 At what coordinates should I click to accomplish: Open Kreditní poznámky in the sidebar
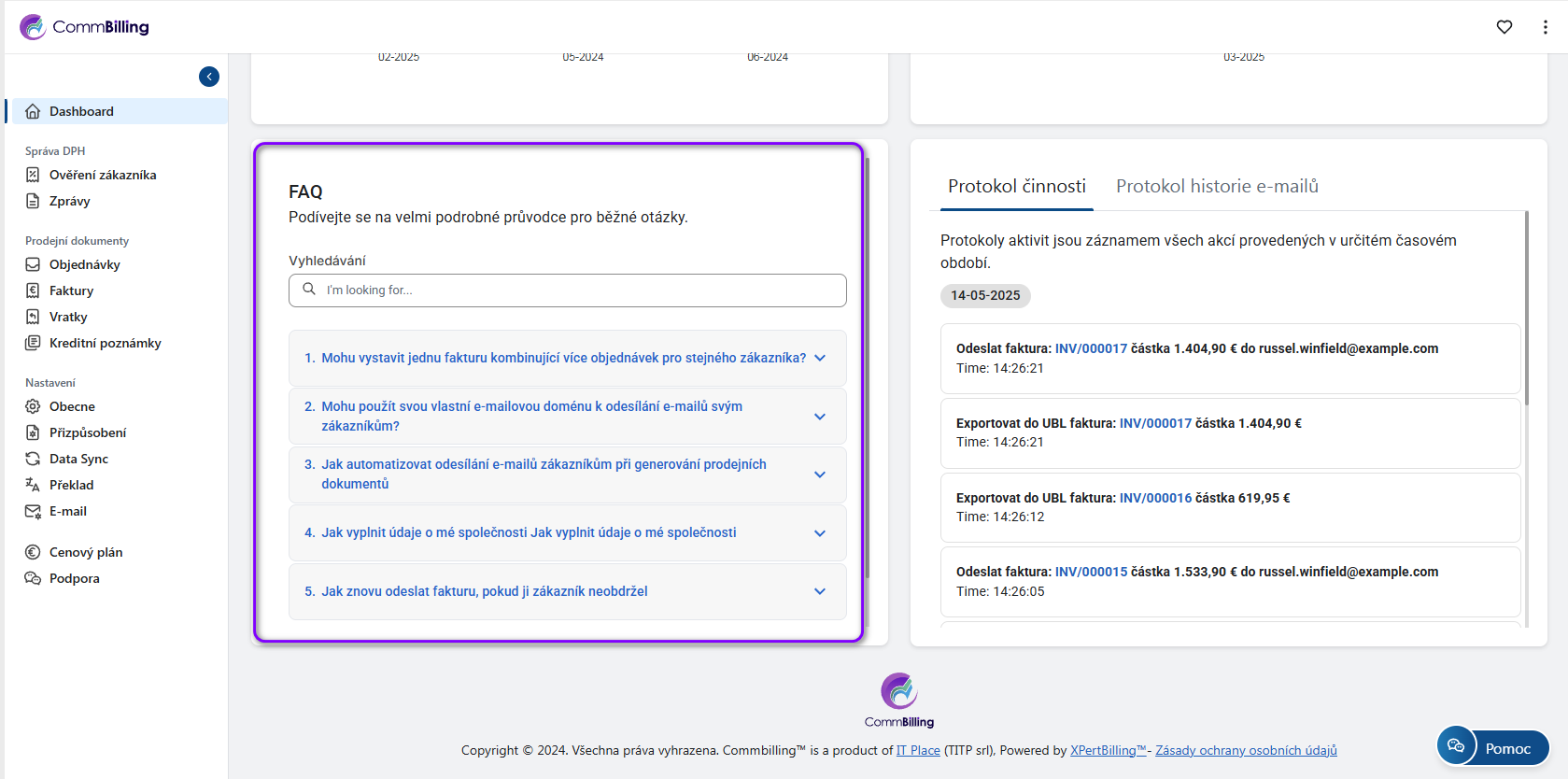105,343
